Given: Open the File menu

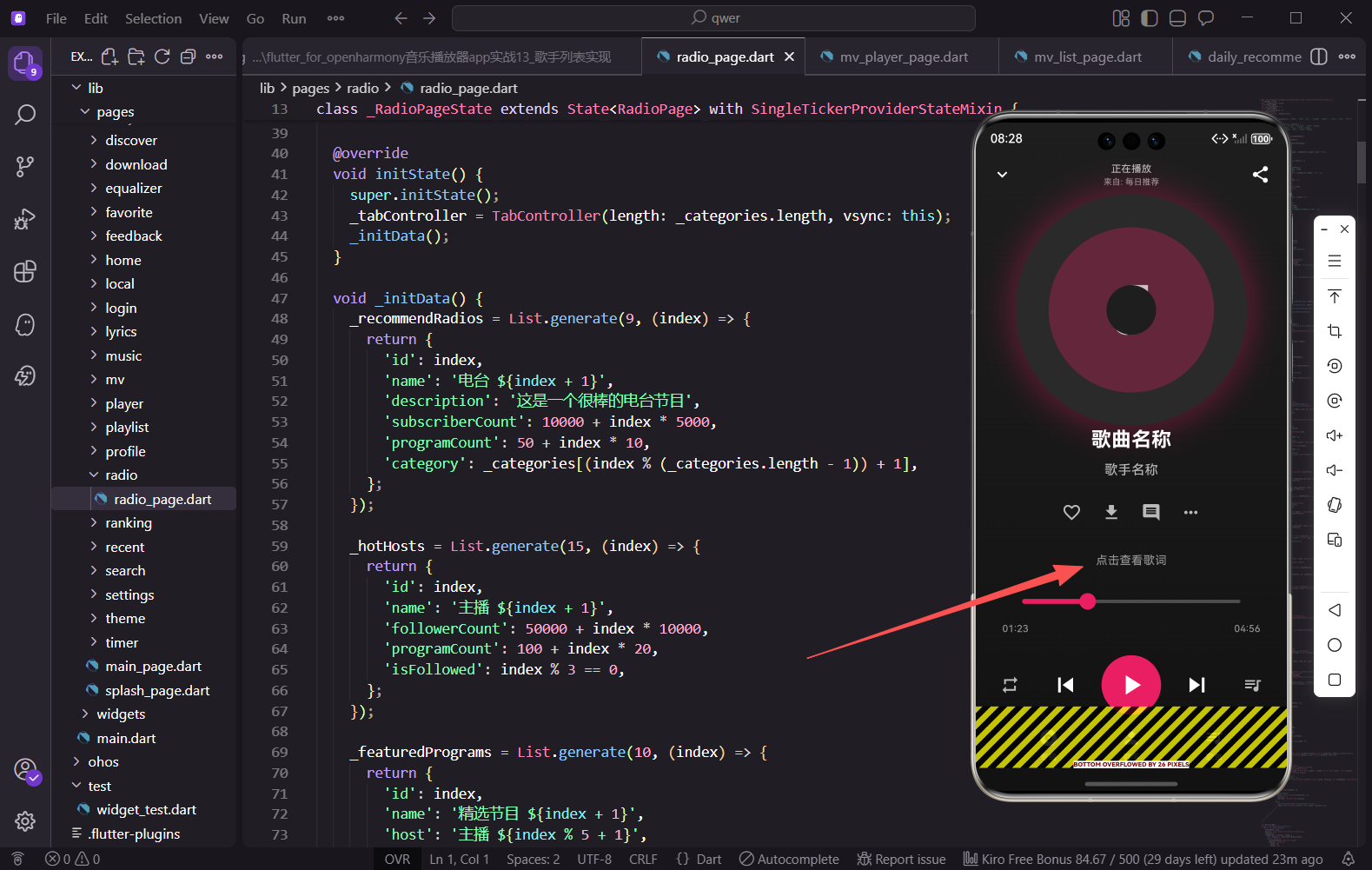Looking at the screenshot, I should click(x=56, y=18).
